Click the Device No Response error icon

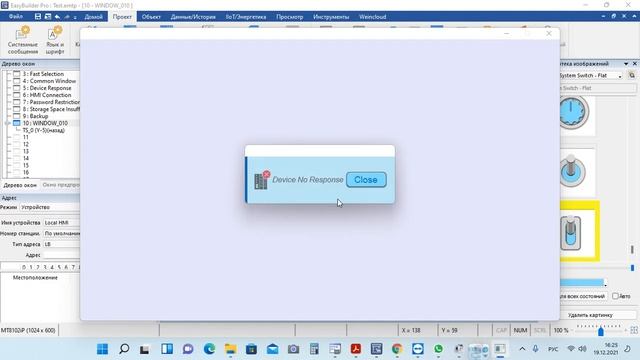[x=262, y=180]
